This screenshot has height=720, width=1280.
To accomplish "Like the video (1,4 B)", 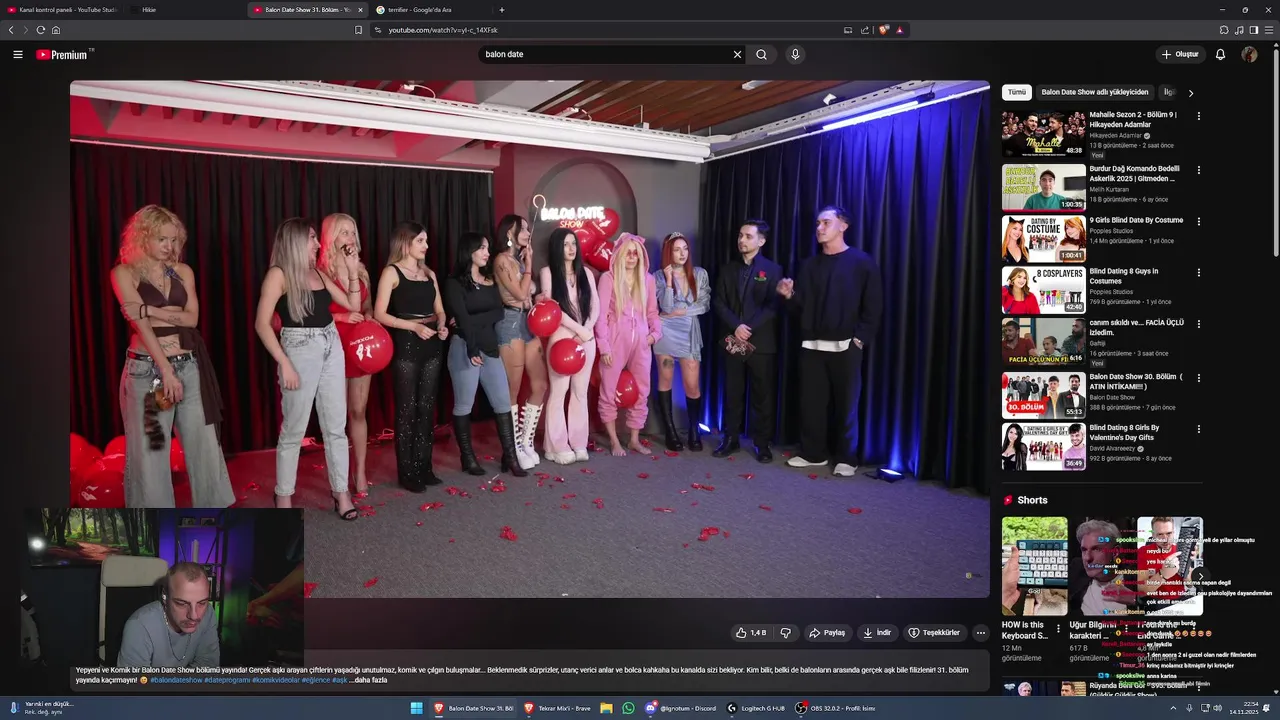I will tap(751, 633).
